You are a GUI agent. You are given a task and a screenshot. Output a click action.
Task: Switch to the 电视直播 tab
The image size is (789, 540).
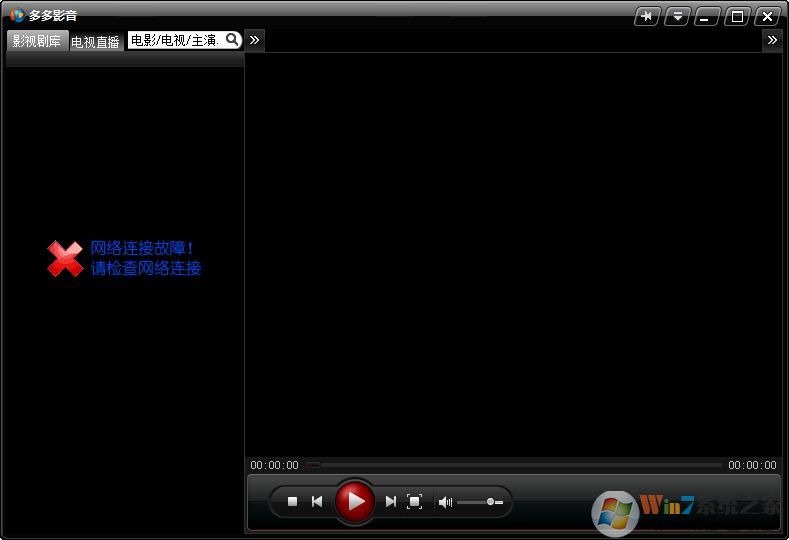[96, 42]
